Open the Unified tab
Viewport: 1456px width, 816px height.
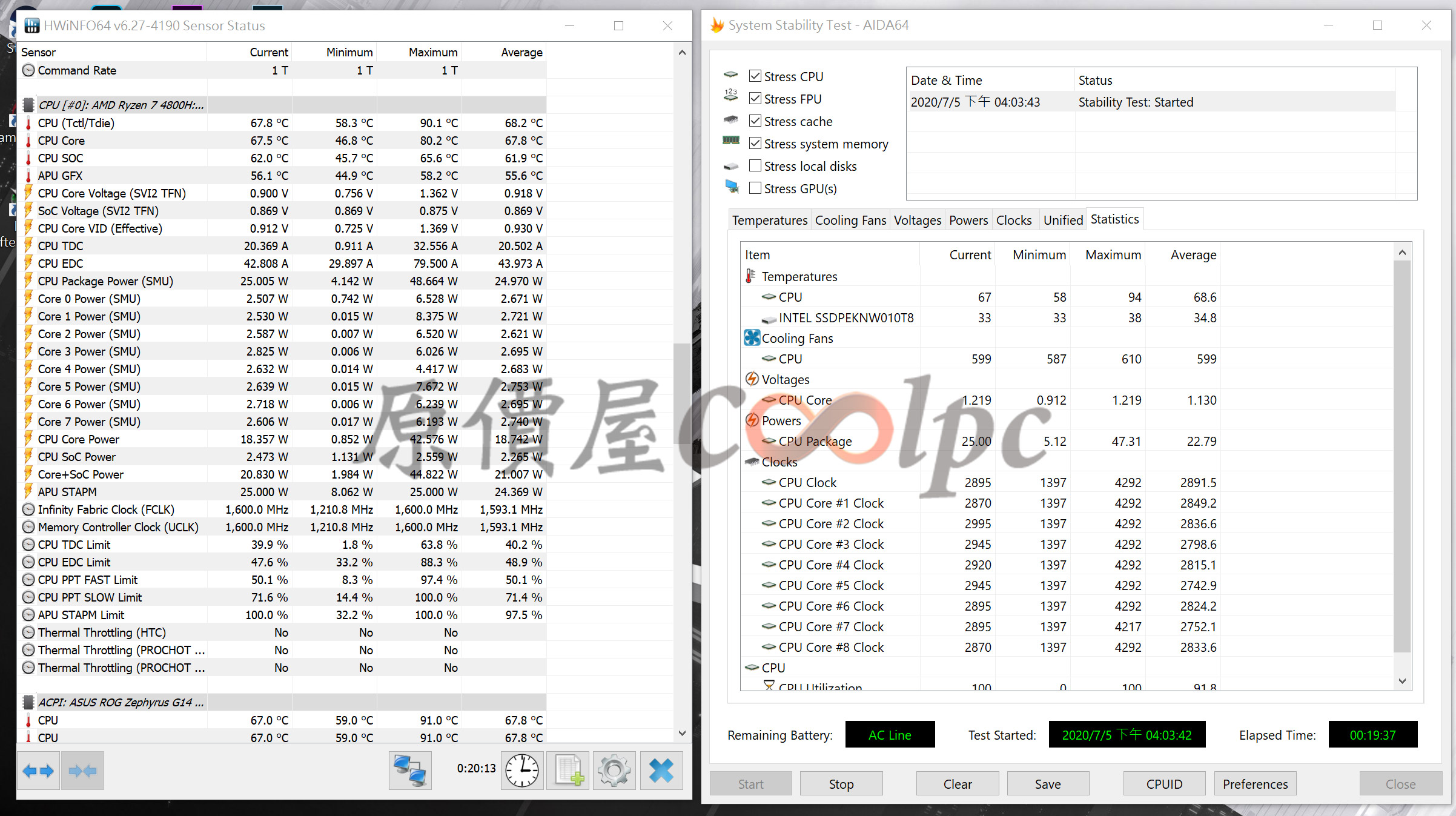[1063, 220]
